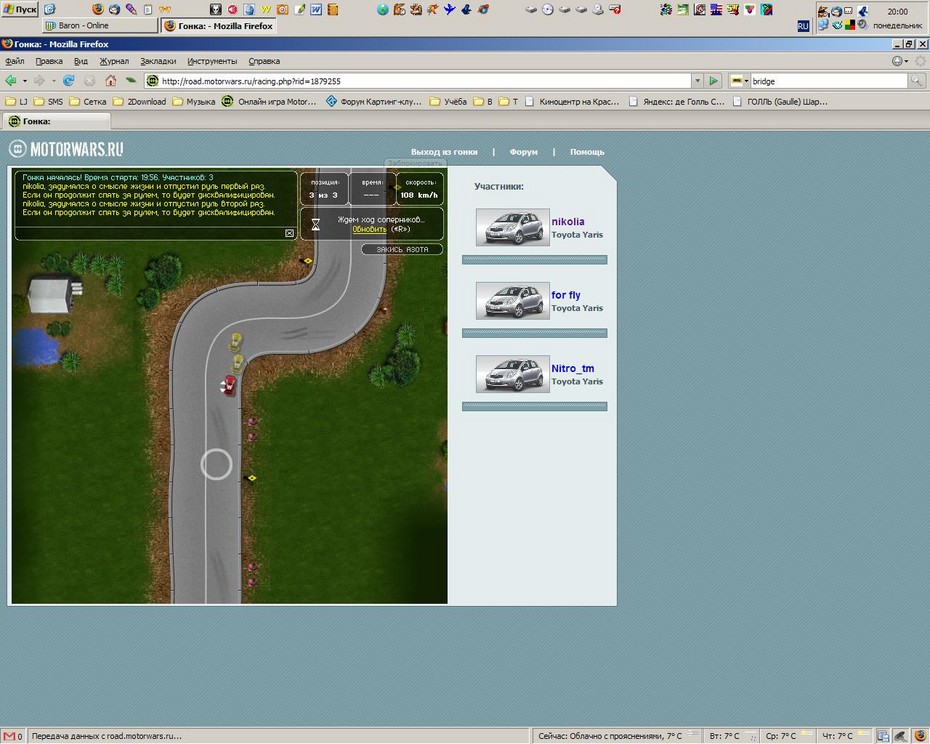Click the search magnifier icon
The height and width of the screenshot is (744, 930).
(x=916, y=81)
